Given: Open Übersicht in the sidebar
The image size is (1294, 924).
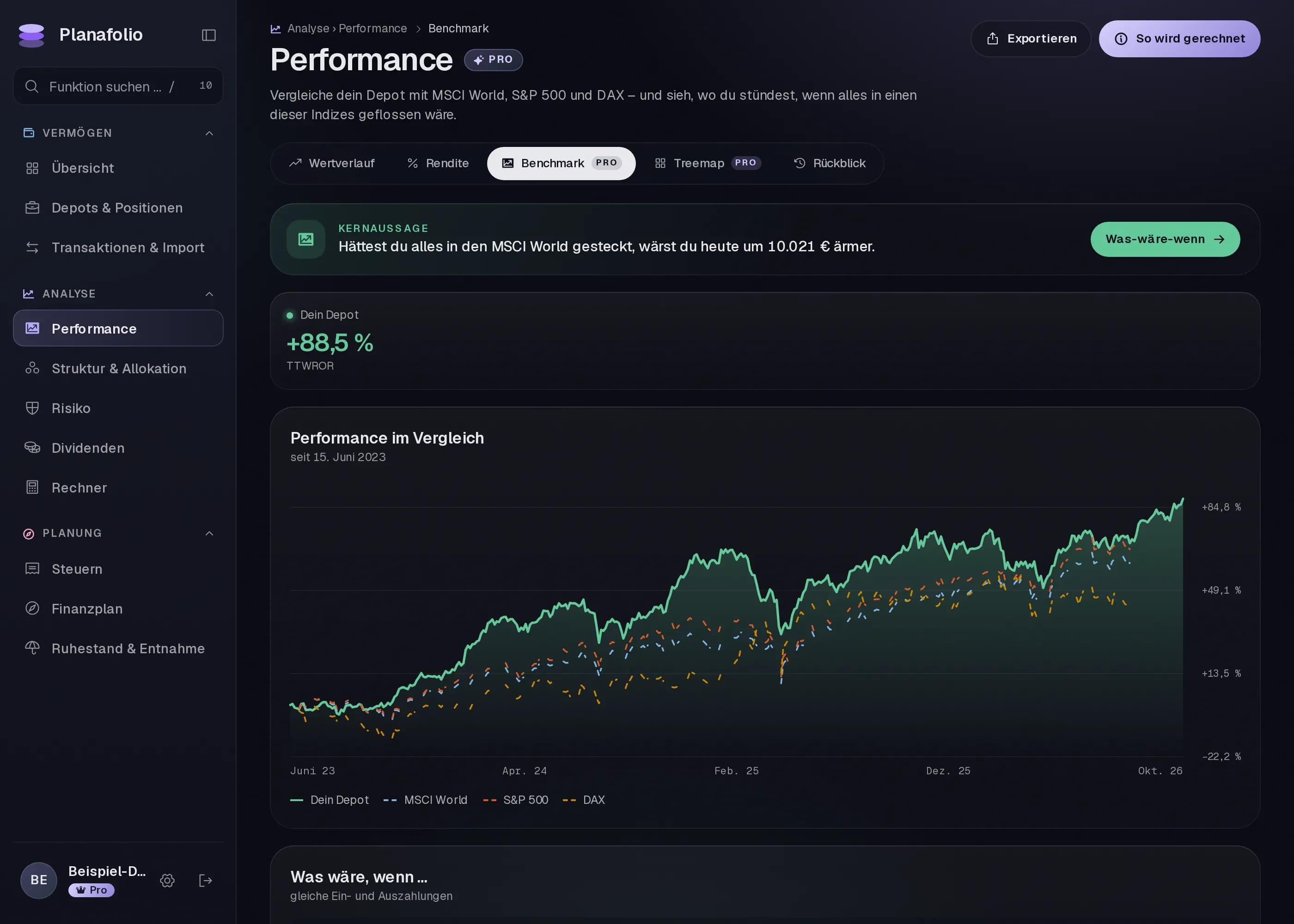Looking at the screenshot, I should click(118, 169).
